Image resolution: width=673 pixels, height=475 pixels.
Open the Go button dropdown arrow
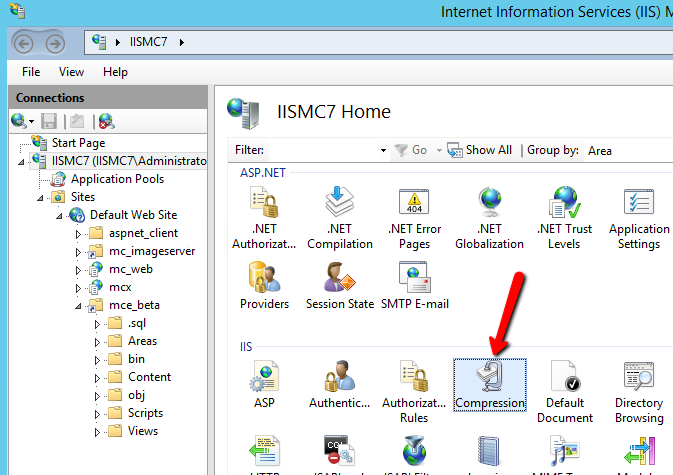(439, 150)
